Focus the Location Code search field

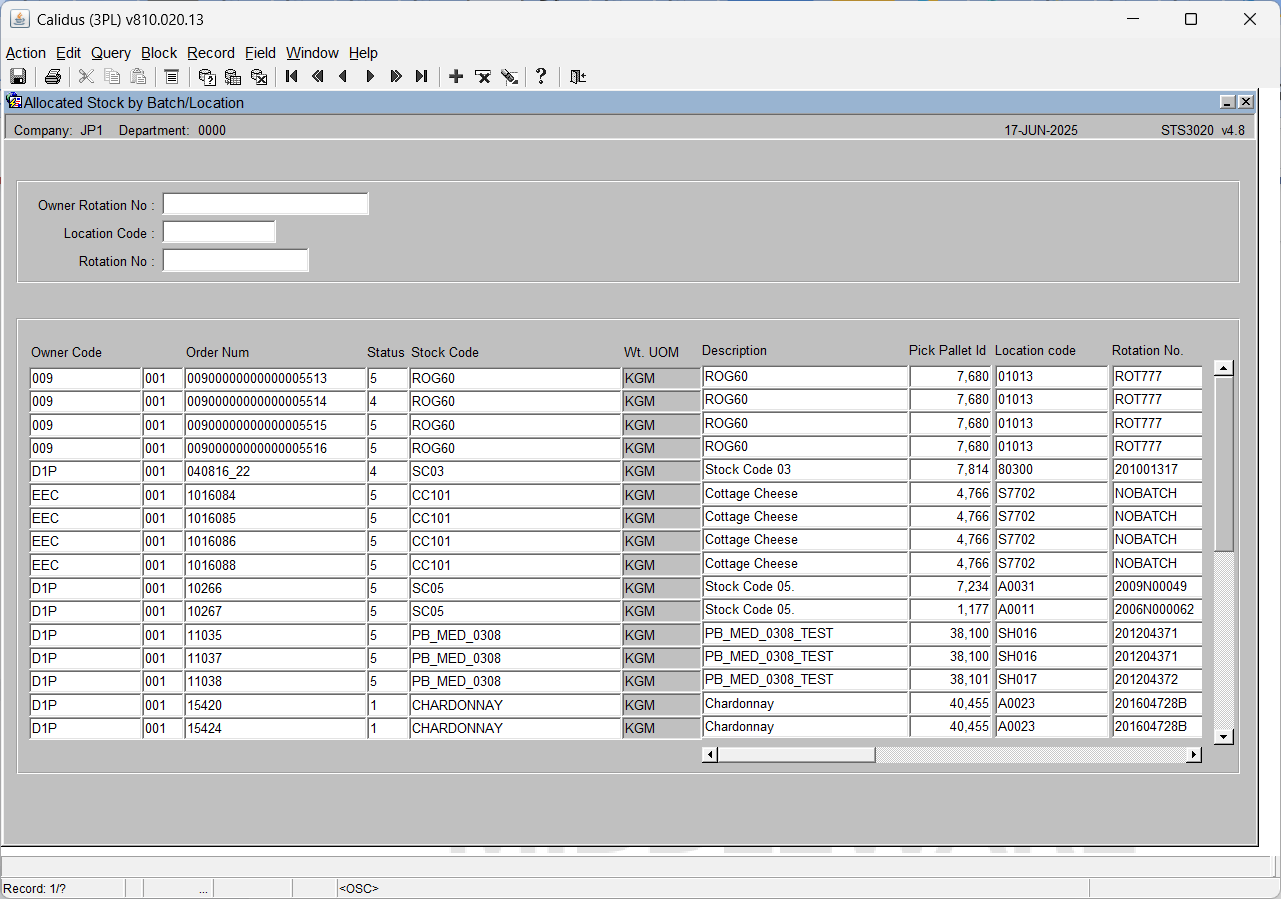click(x=219, y=232)
